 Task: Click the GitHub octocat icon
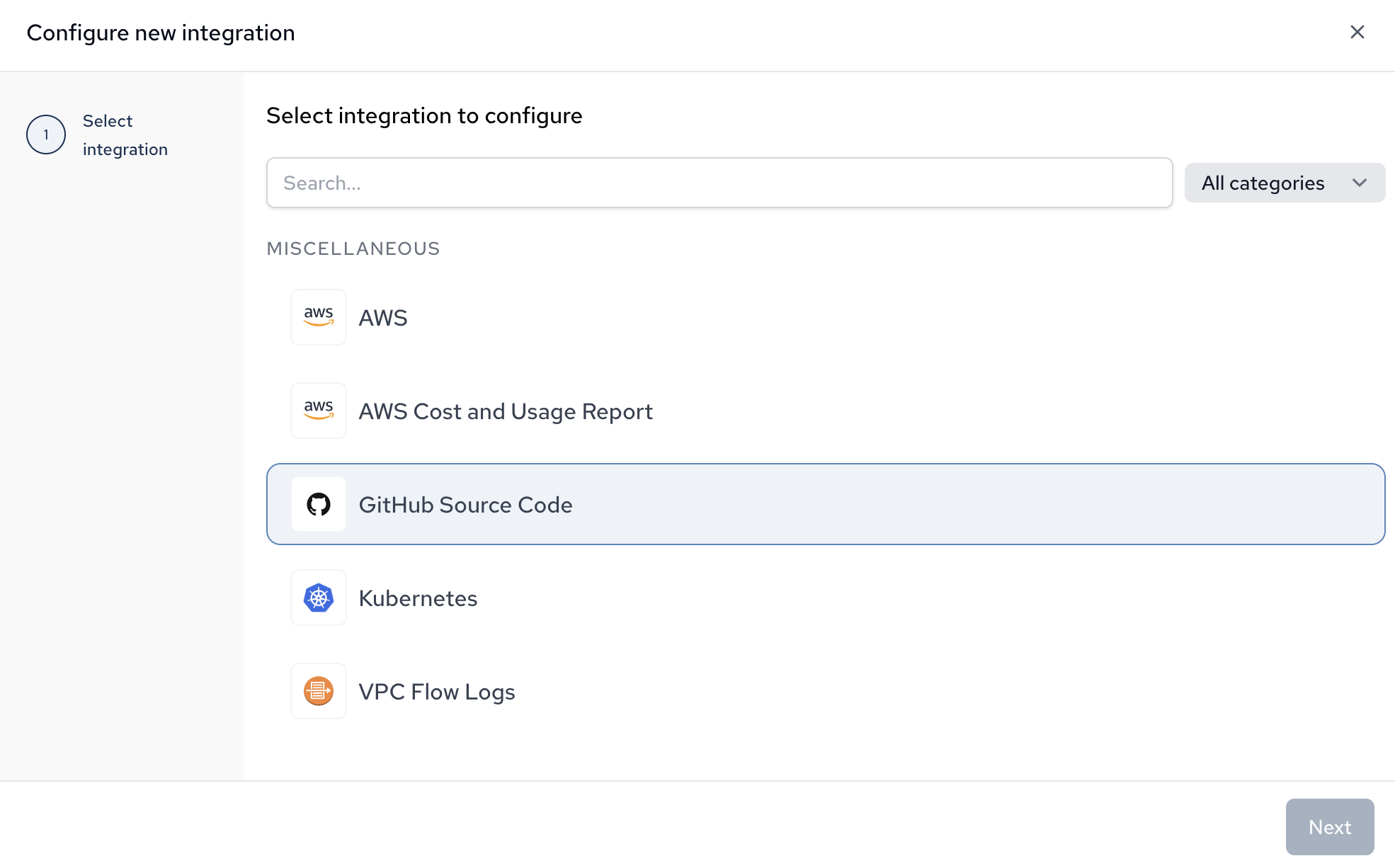point(319,504)
